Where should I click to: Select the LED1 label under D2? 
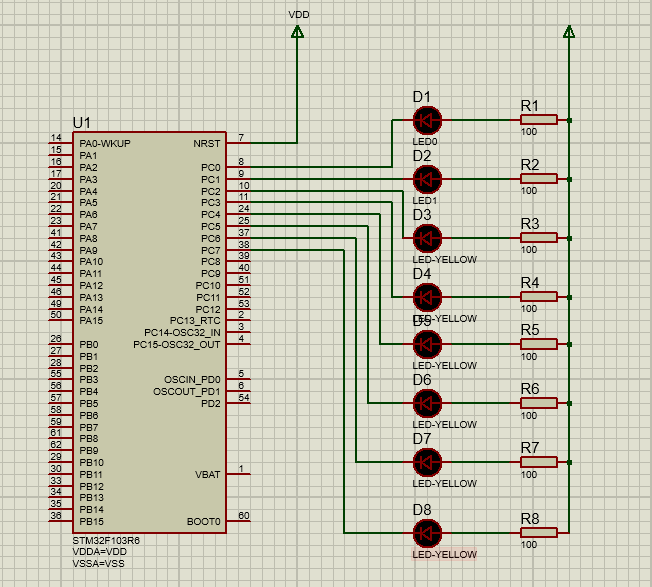coord(425,201)
